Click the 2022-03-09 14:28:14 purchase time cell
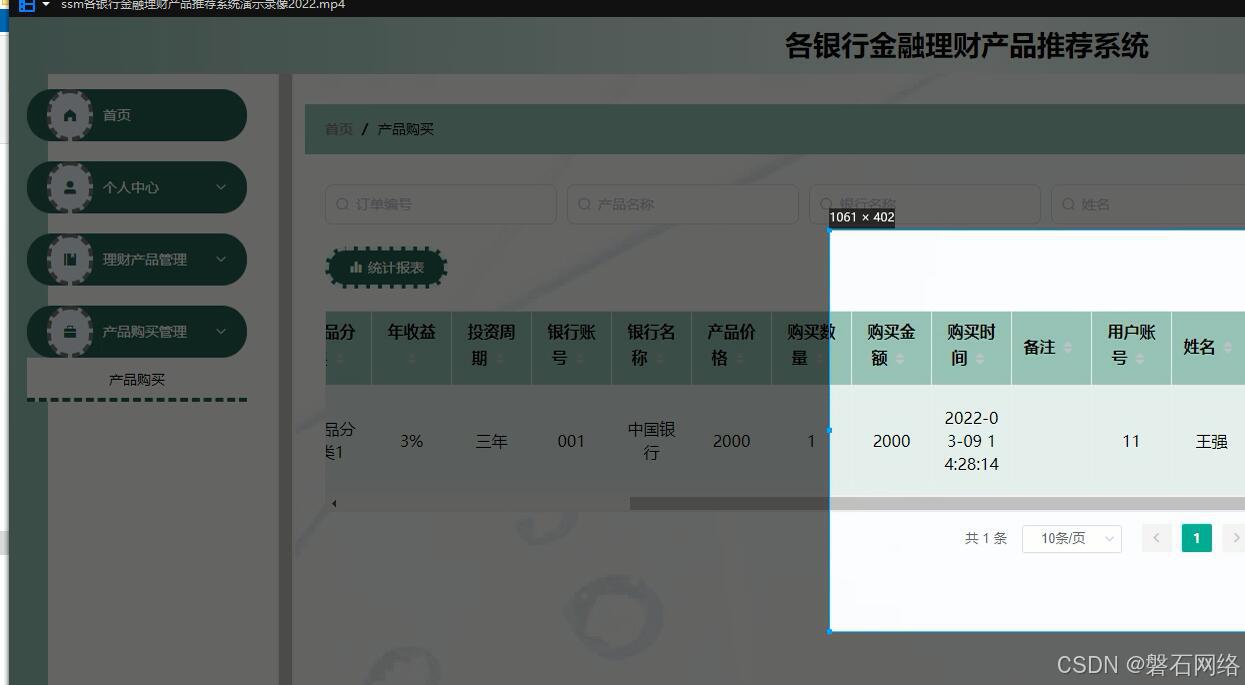The image size is (1245, 685). click(x=971, y=441)
